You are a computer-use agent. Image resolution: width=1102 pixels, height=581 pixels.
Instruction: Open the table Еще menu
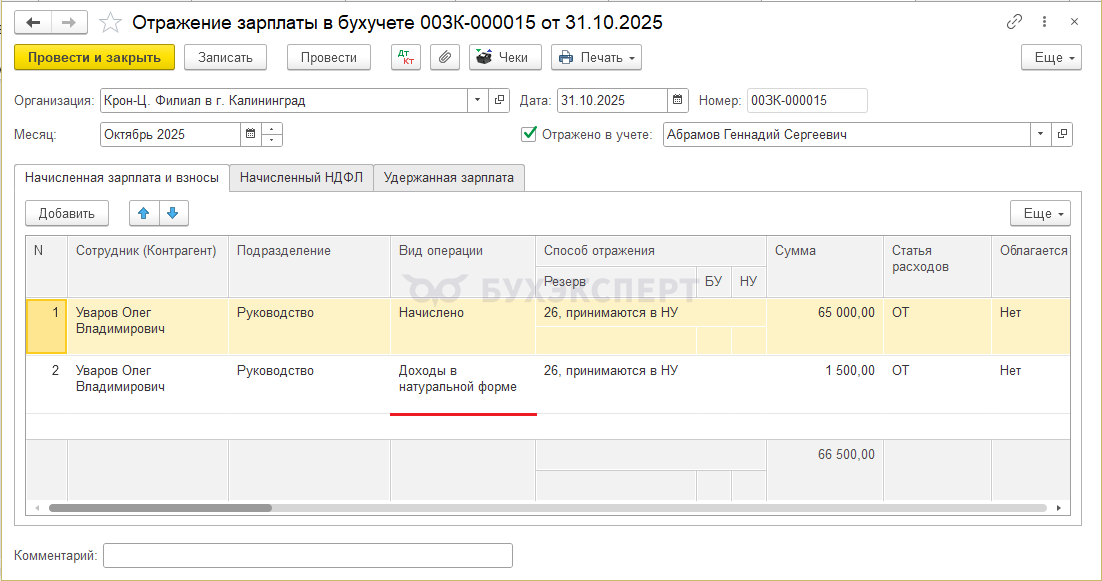click(1040, 214)
